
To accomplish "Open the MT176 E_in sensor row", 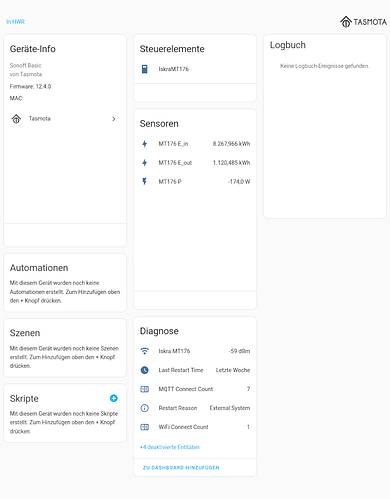I will tap(195, 144).
